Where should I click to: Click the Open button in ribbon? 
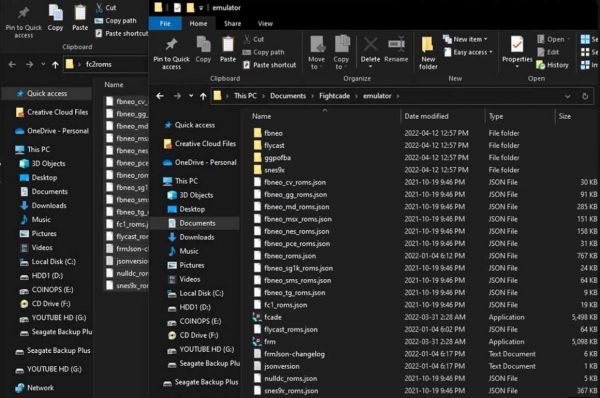(x=553, y=39)
